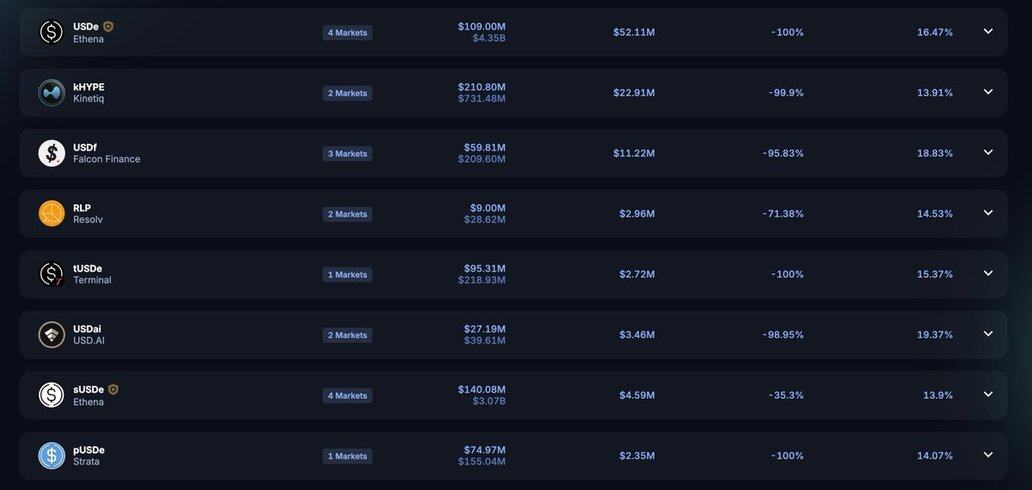
Task: Expand the USDai row chevron
Action: pos(988,334)
